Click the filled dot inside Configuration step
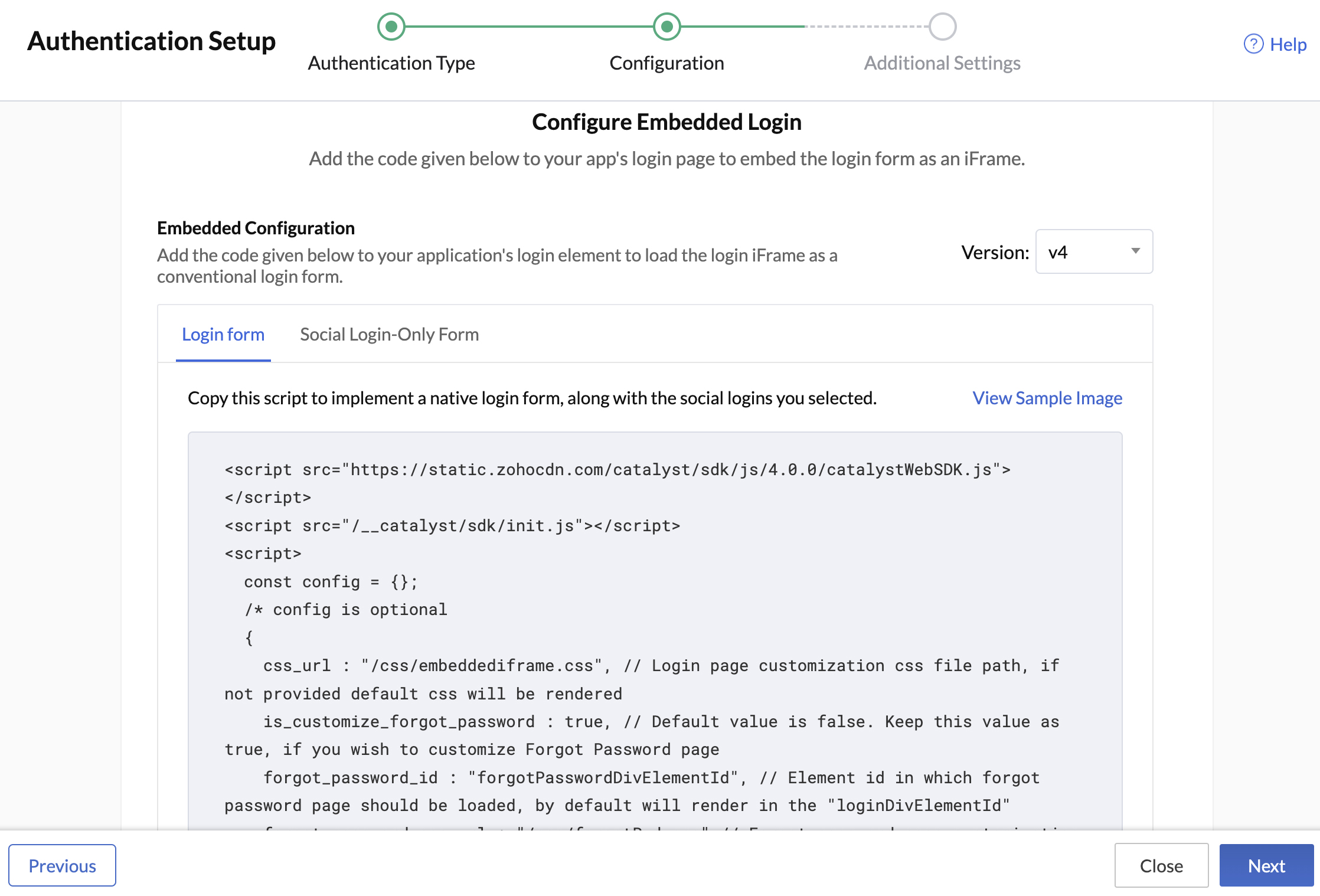Viewport: 1320px width, 896px height. tap(666, 27)
